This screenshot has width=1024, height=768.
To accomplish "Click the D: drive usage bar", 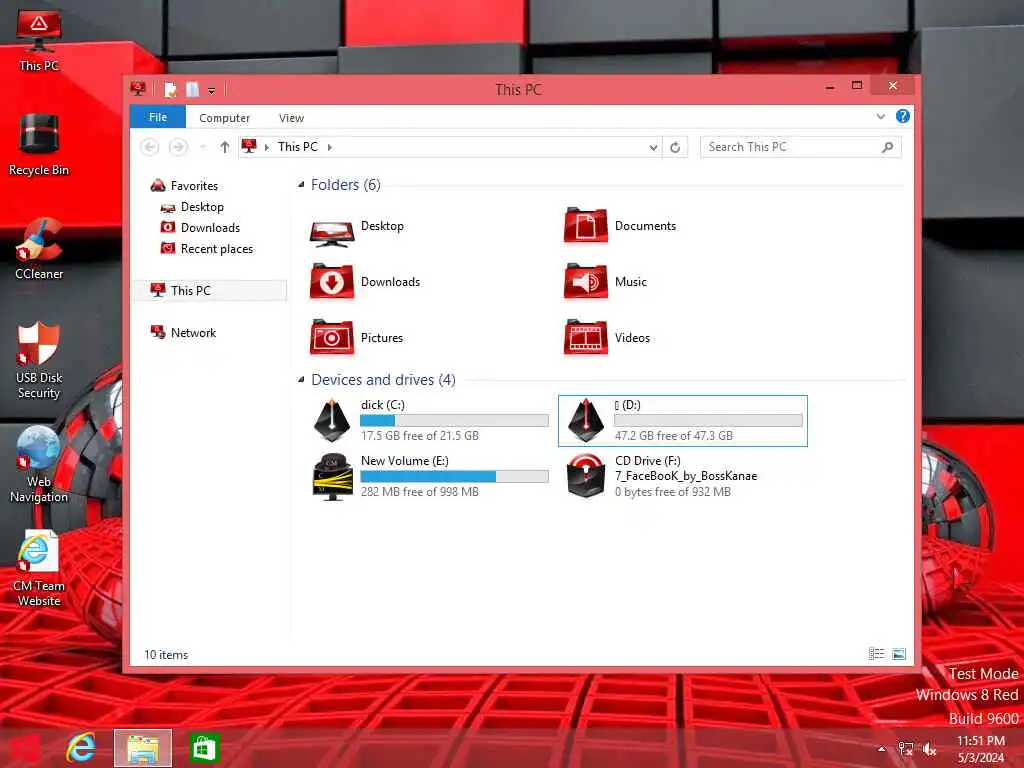I will tap(708, 421).
